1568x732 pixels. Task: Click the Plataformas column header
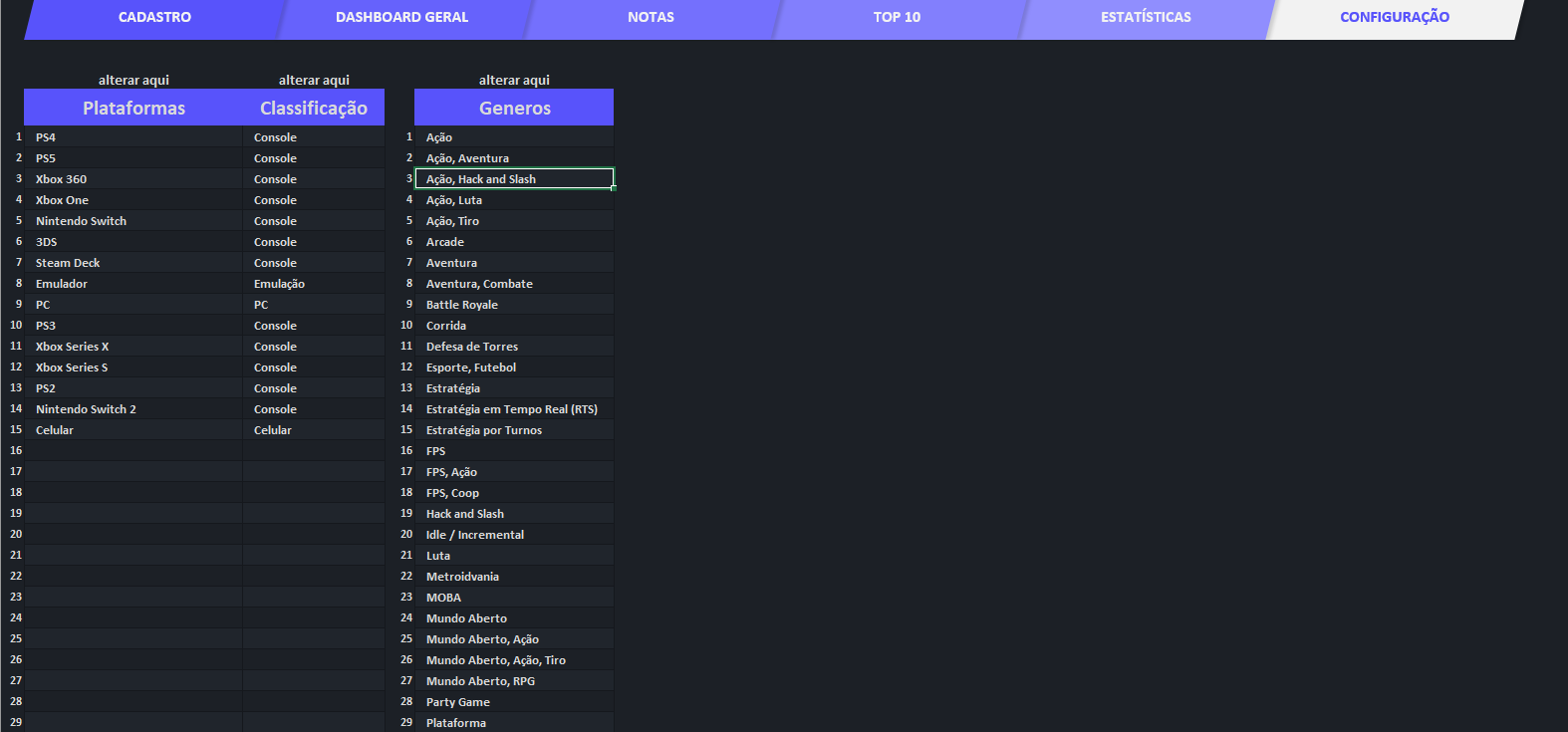click(133, 108)
